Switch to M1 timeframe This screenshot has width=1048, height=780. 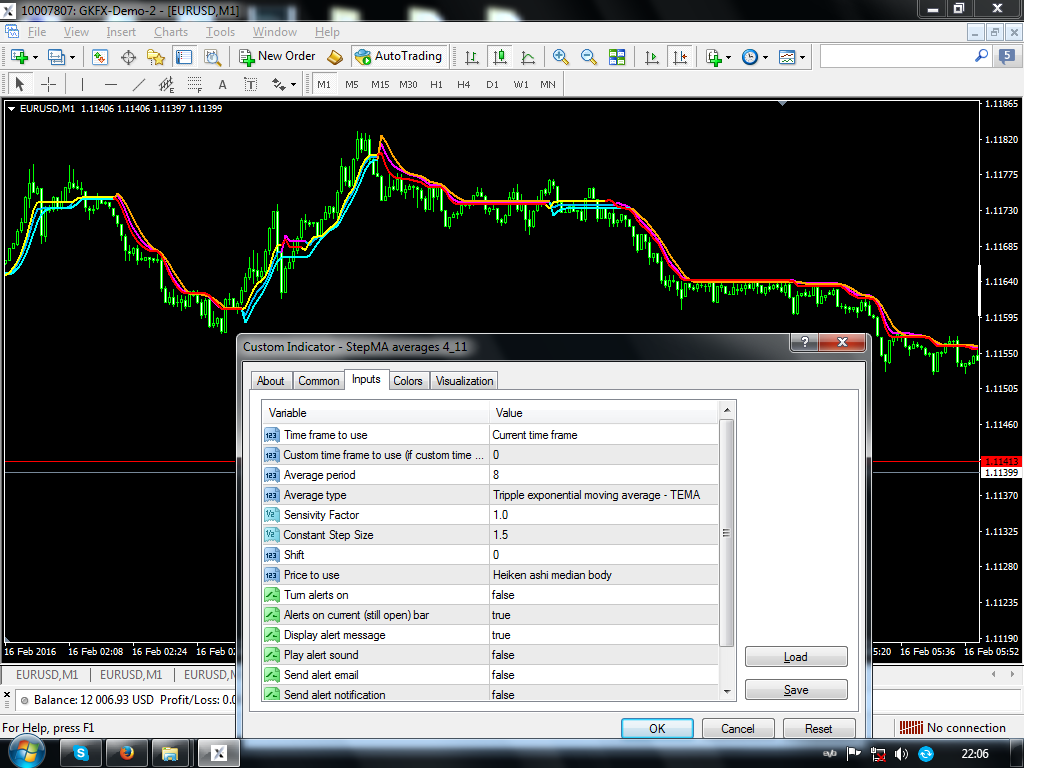(x=324, y=84)
